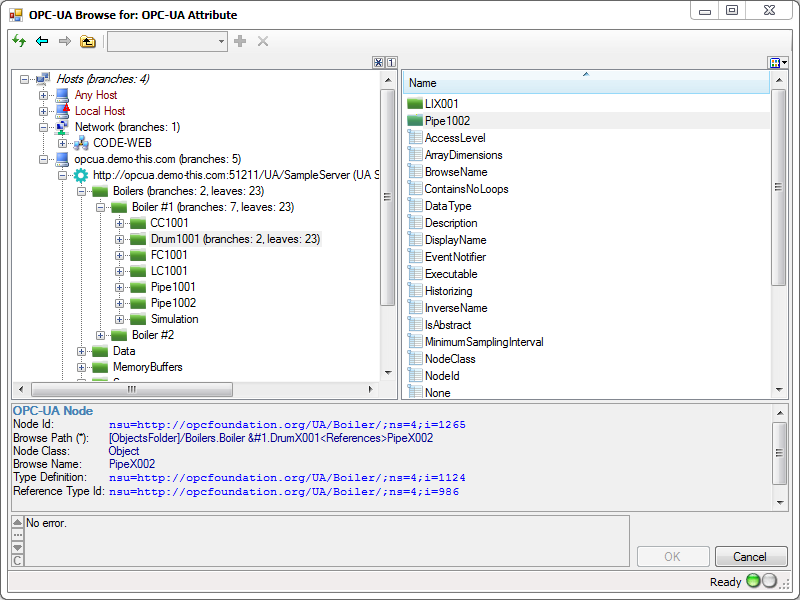
Task: Click the refresh browse icon
Action: pyautogui.click(x=18, y=41)
